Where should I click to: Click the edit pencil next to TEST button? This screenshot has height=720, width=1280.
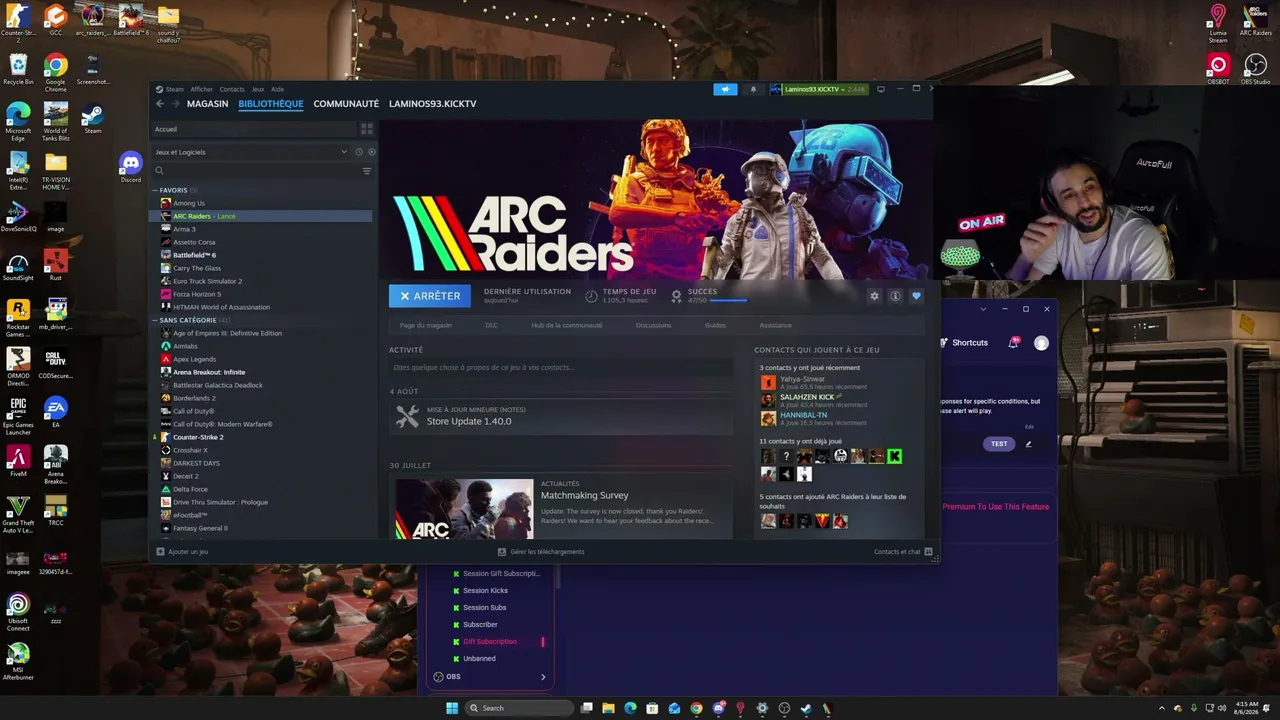tap(1028, 444)
